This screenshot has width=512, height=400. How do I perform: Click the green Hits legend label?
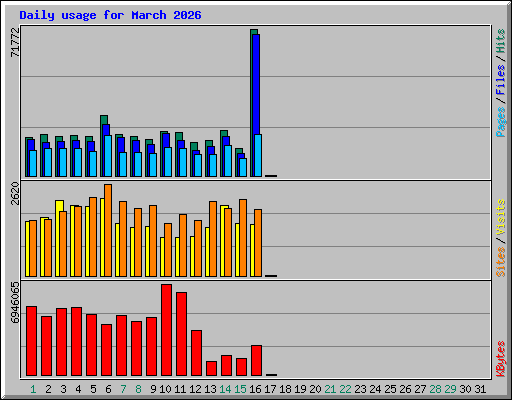coord(500,41)
